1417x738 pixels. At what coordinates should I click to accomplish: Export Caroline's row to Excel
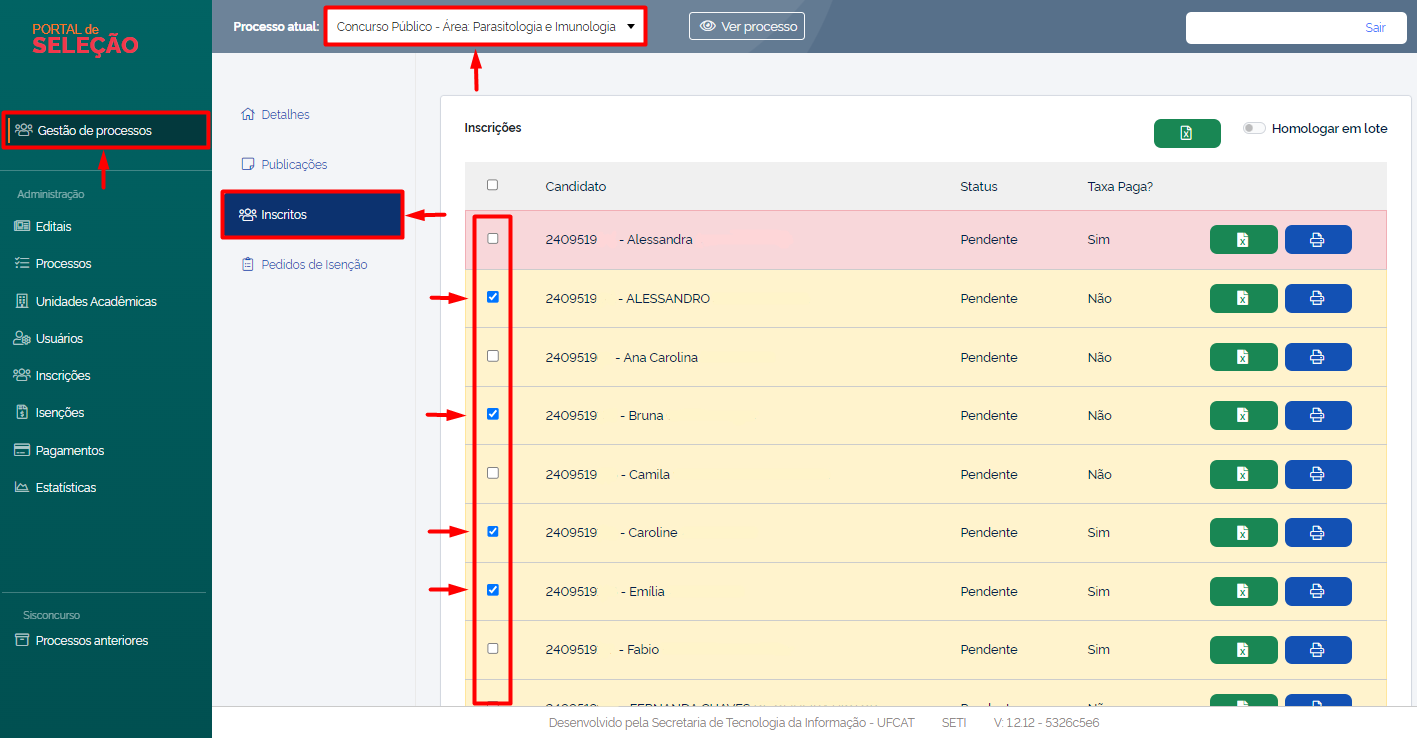click(1243, 533)
